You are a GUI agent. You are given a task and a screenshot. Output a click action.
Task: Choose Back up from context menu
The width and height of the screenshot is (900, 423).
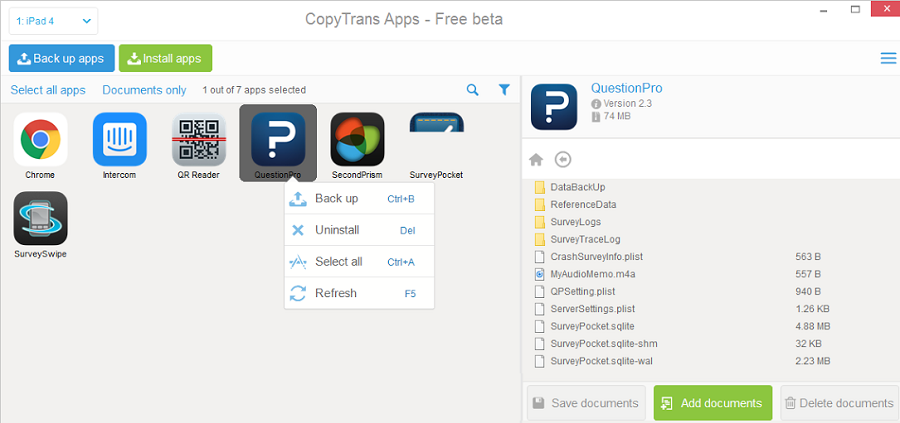[x=336, y=199]
